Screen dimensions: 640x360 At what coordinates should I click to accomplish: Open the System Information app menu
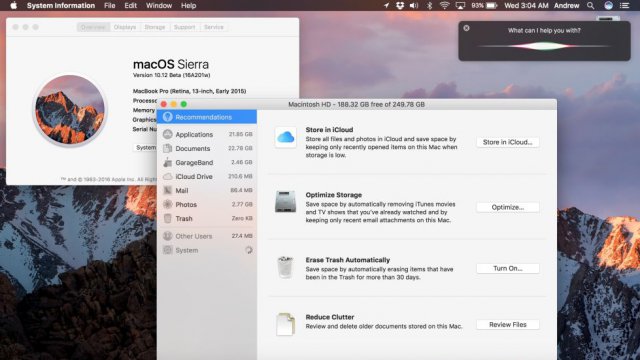click(x=61, y=6)
